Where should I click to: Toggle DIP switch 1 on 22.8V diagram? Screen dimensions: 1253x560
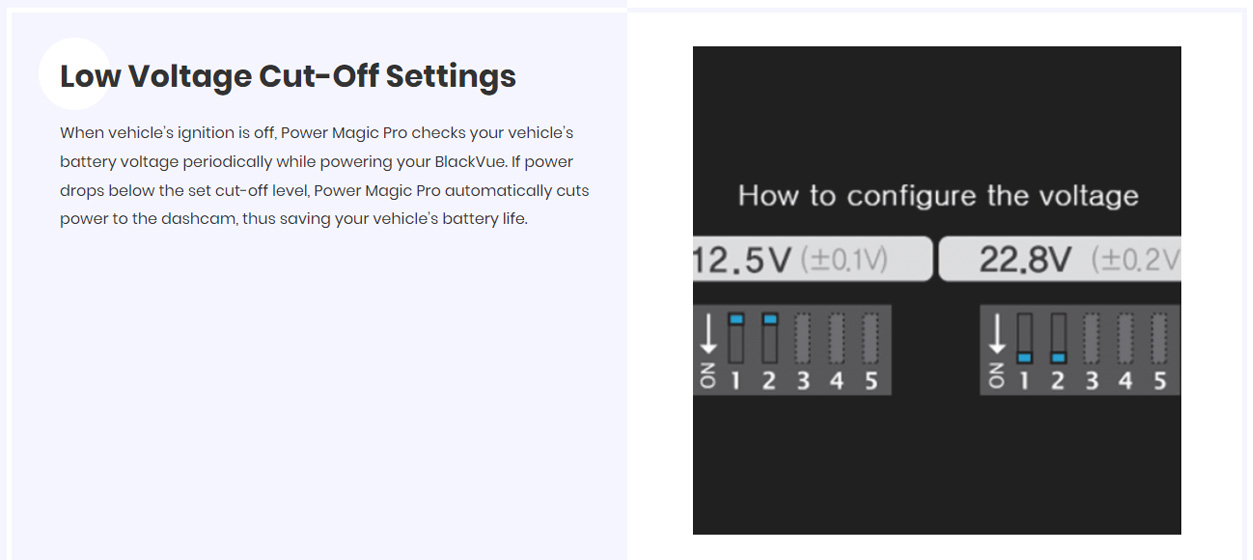[1024, 338]
